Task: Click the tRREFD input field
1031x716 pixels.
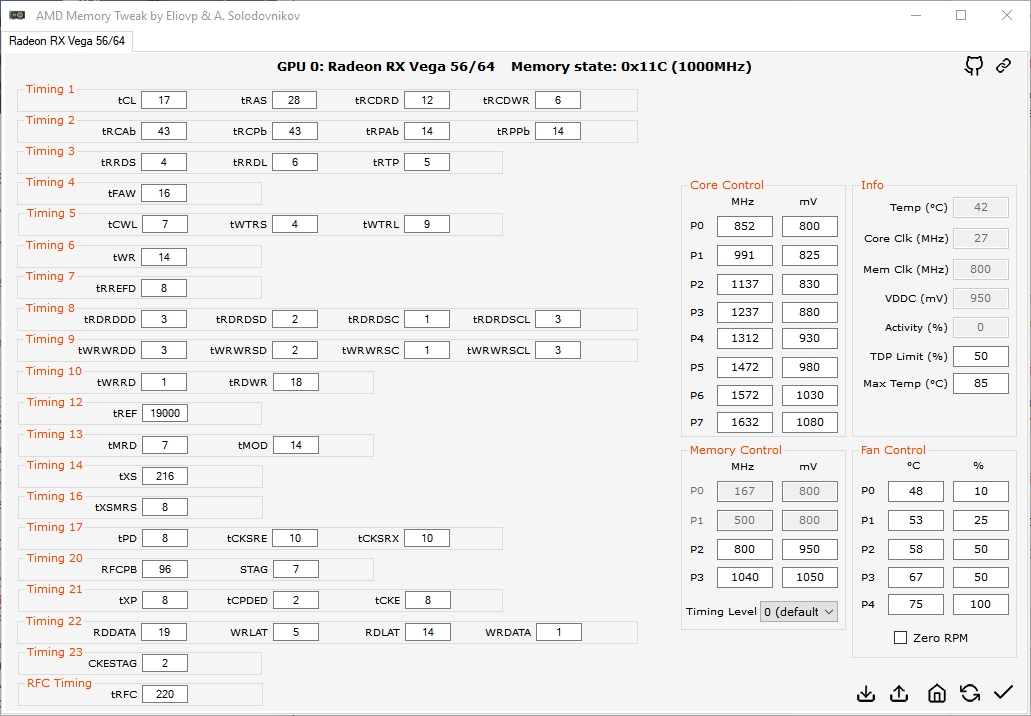Action: pos(164,288)
